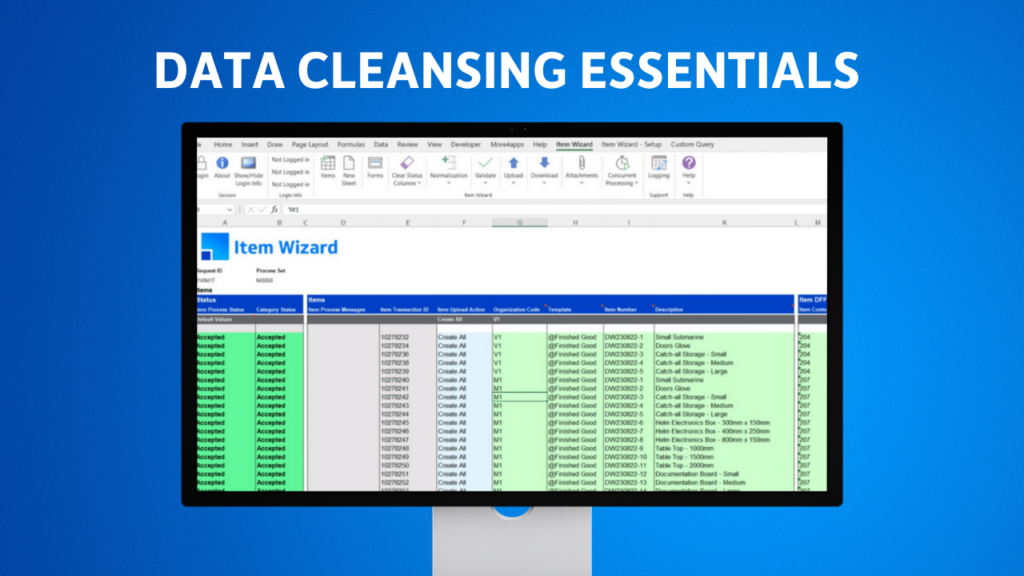
Task: Open the About info icon
Action: click(222, 163)
